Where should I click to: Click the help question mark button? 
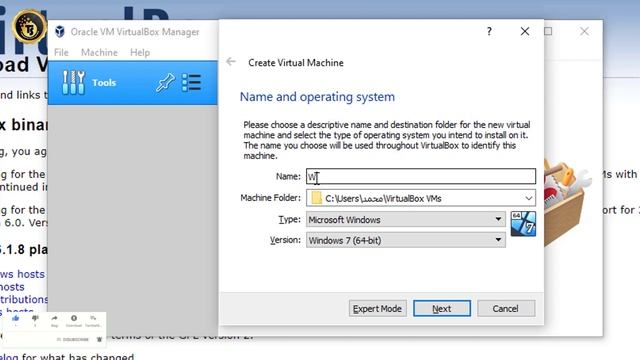click(x=489, y=31)
